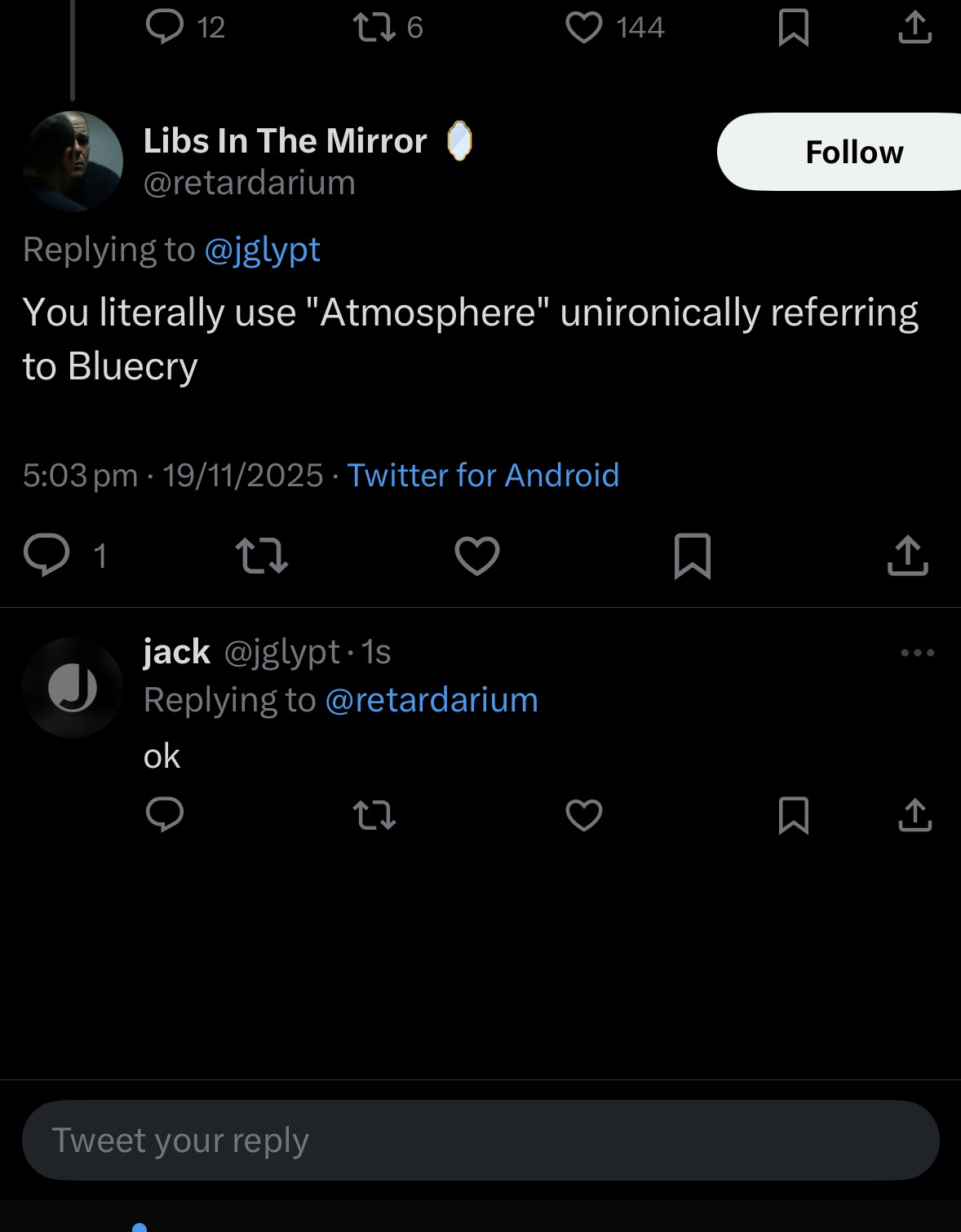Retweet the top tweet with 6 retweets
This screenshot has height=1232, width=961.
pos(374,27)
